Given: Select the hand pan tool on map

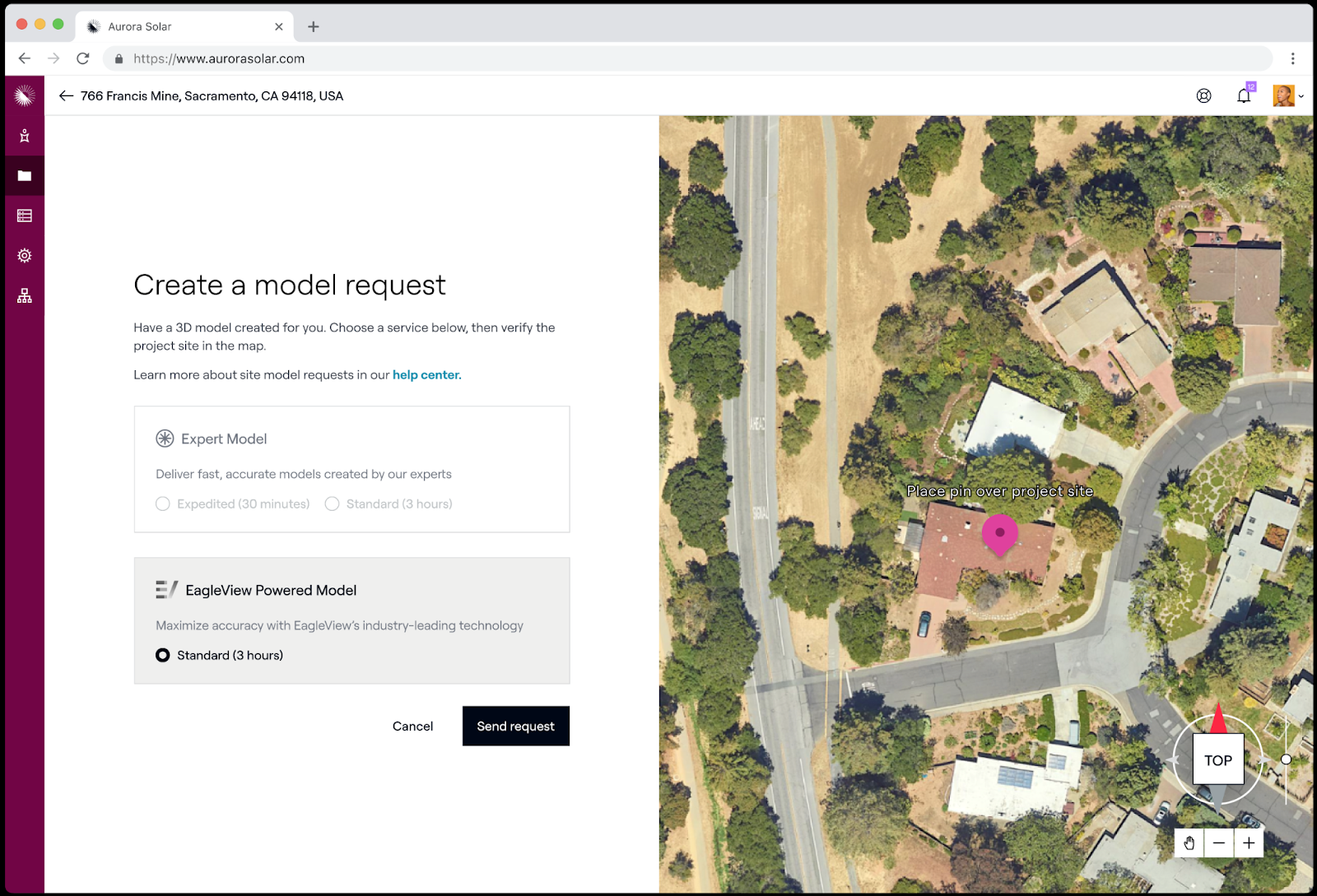Looking at the screenshot, I should pos(1189,843).
